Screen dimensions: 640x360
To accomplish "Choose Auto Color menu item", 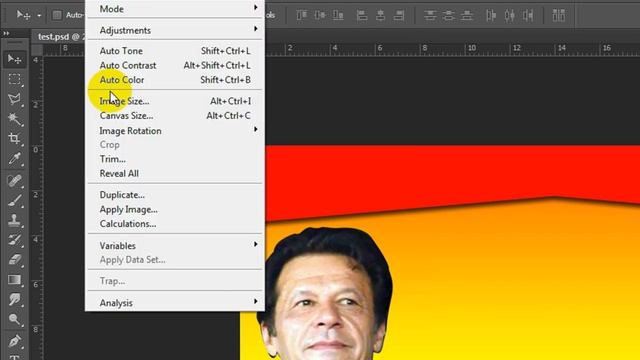I will [175, 80].
